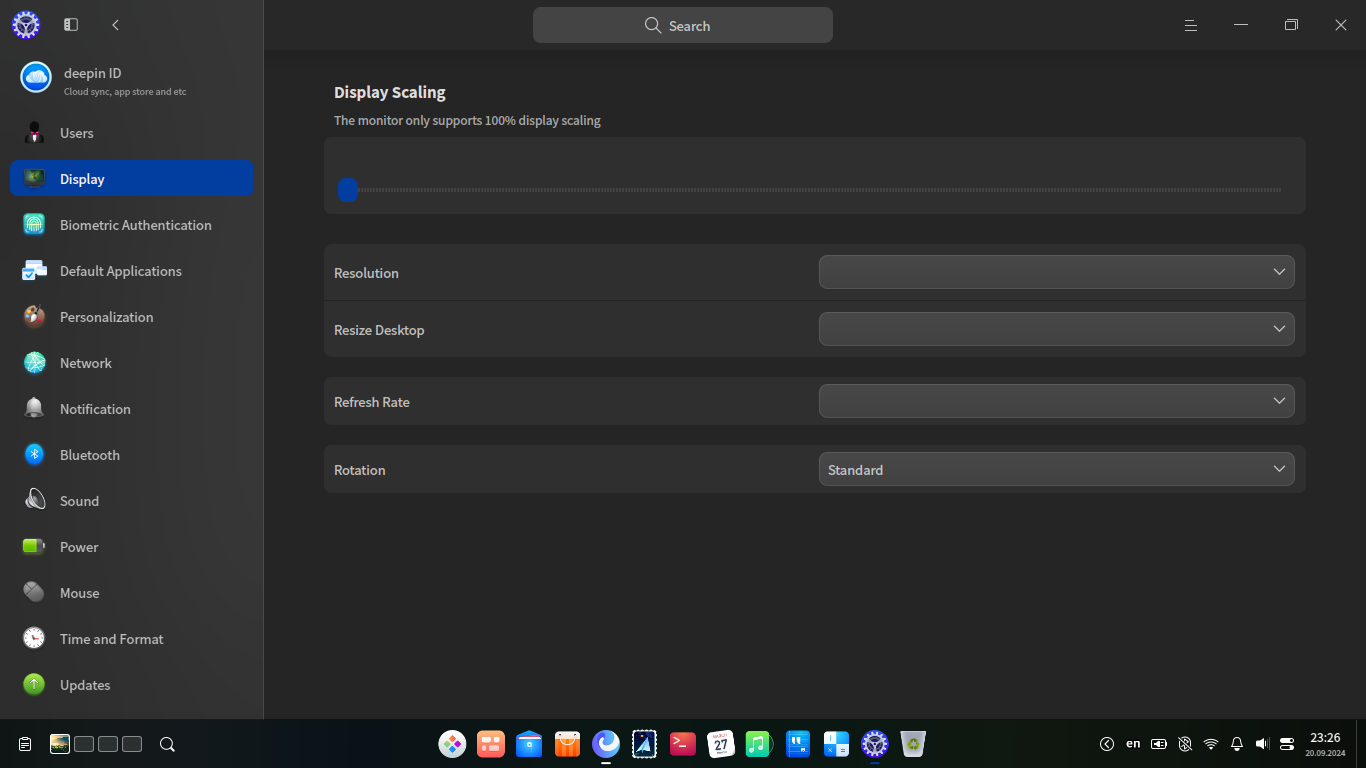Open Mouse settings
This screenshot has width=1366, height=768.
click(132, 593)
